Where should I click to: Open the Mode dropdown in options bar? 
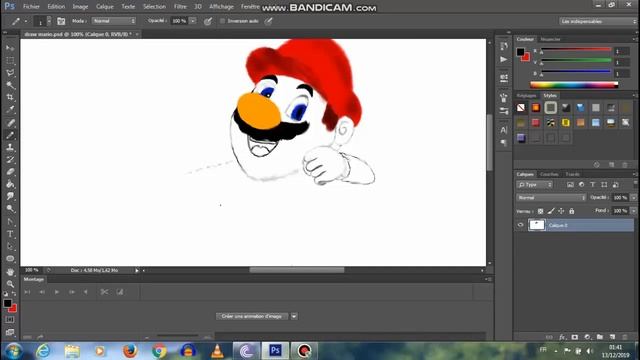[113, 21]
